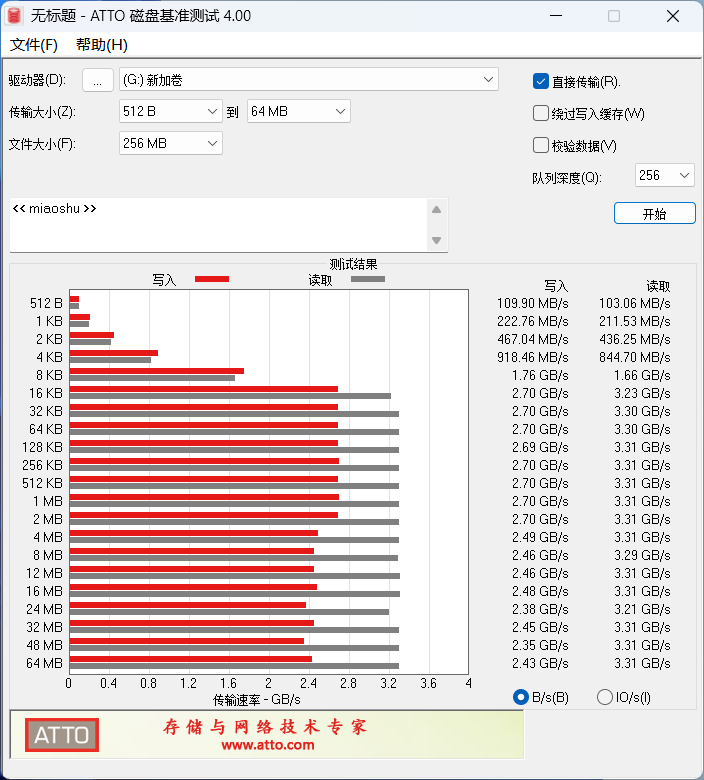Click the ATTO logo in the banner
The image size is (704, 780).
pyautogui.click(x=62, y=735)
